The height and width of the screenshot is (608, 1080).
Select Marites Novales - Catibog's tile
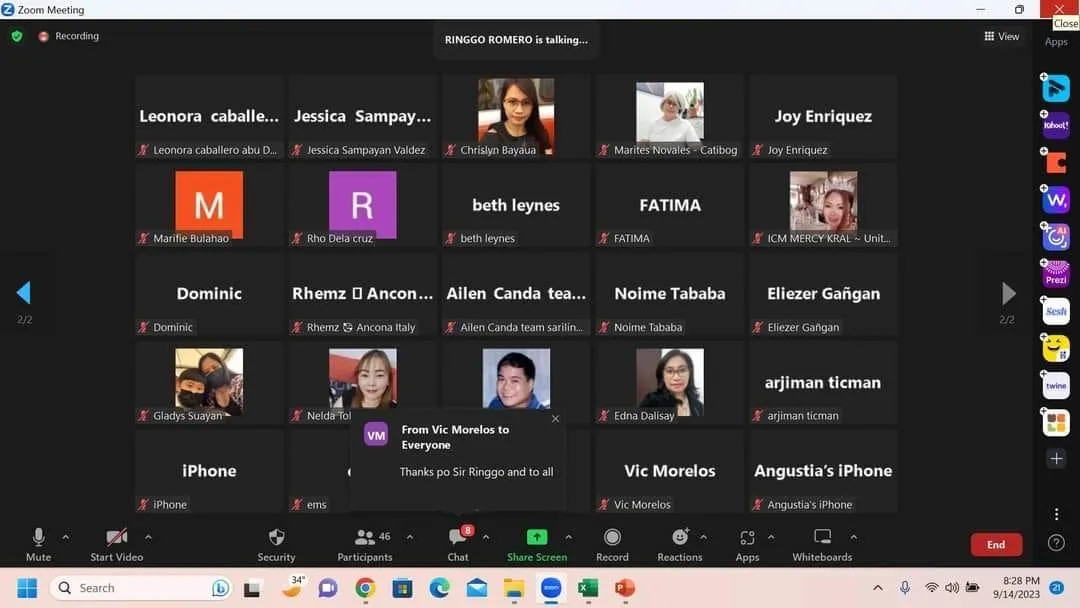669,117
